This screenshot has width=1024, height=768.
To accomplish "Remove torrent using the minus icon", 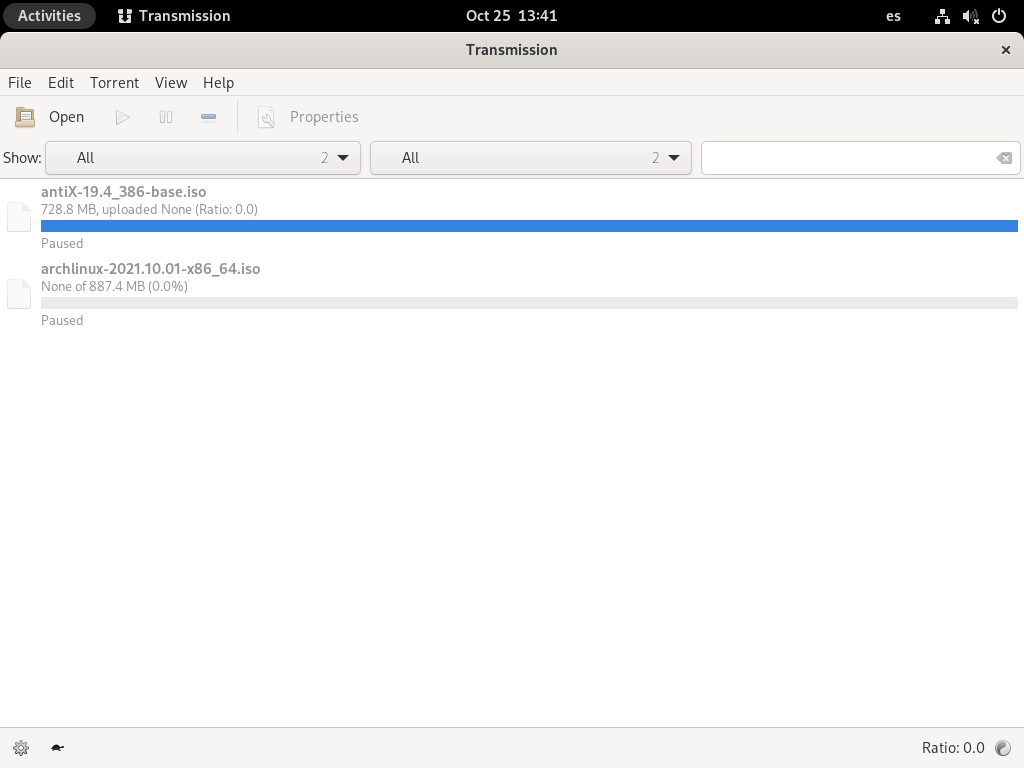I will 208,117.
